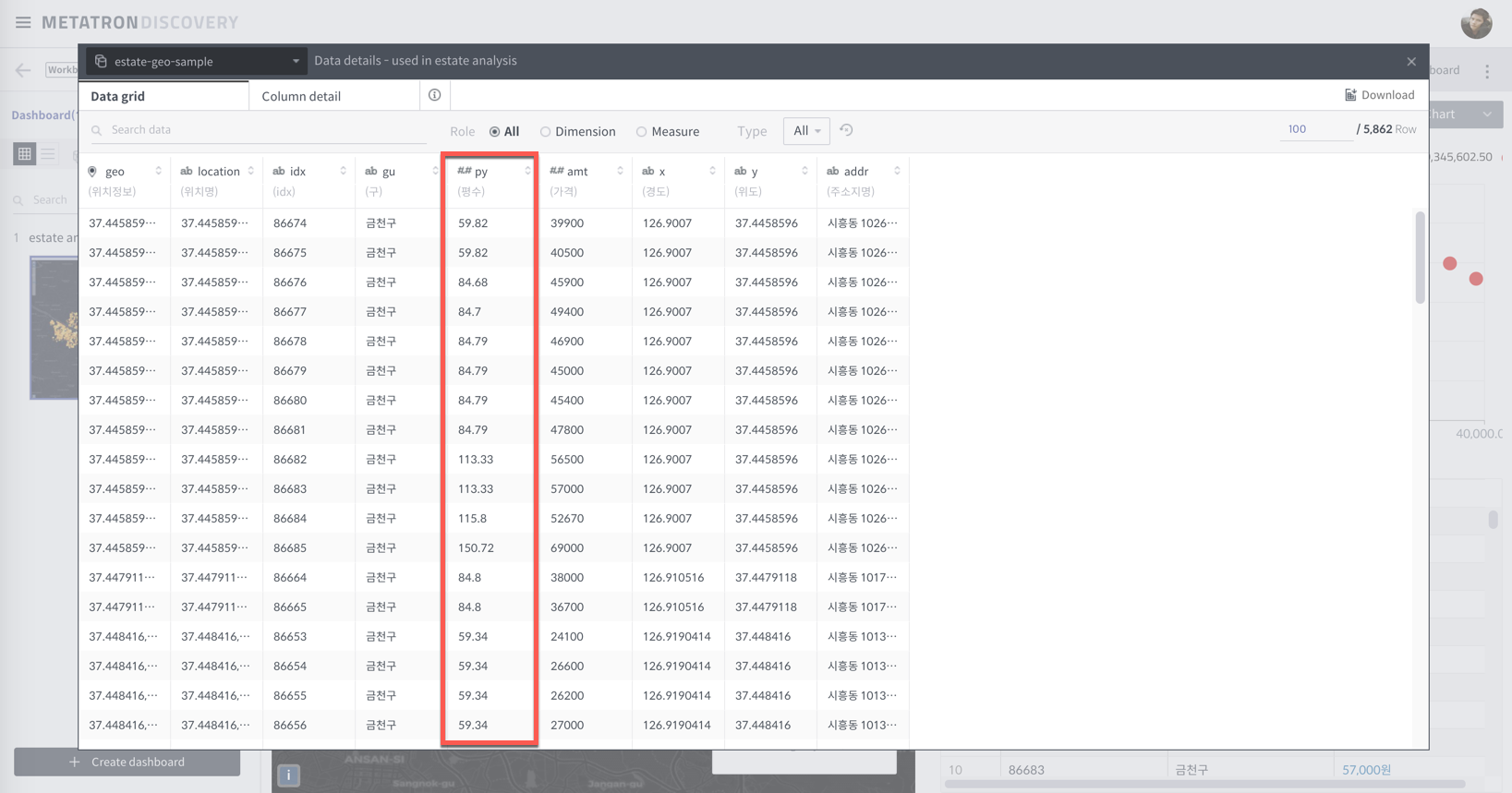Click the idx cell 86656
This screenshot has height=793, width=1512.
point(290,726)
